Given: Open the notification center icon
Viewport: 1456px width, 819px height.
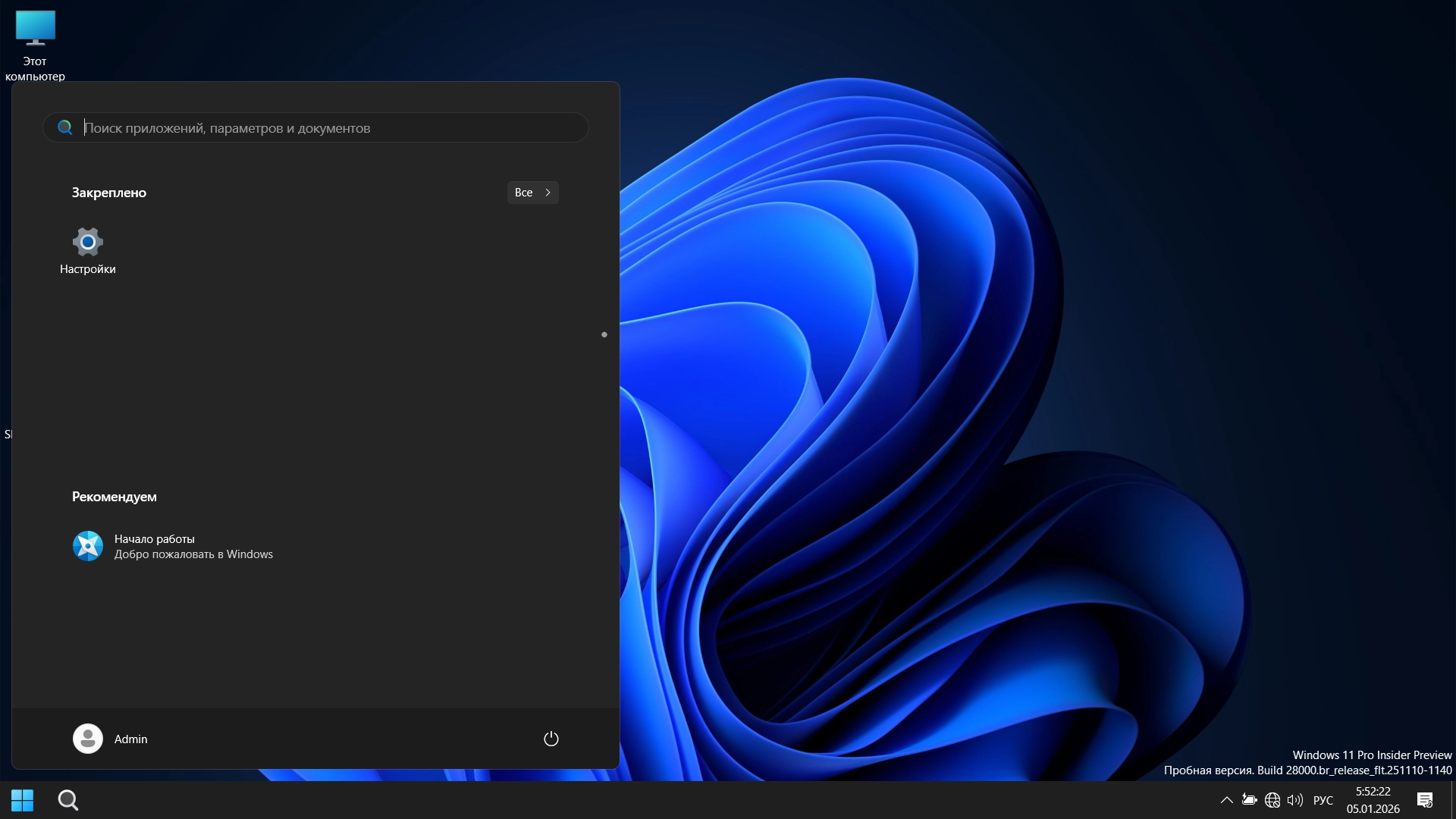Looking at the screenshot, I should [1425, 800].
